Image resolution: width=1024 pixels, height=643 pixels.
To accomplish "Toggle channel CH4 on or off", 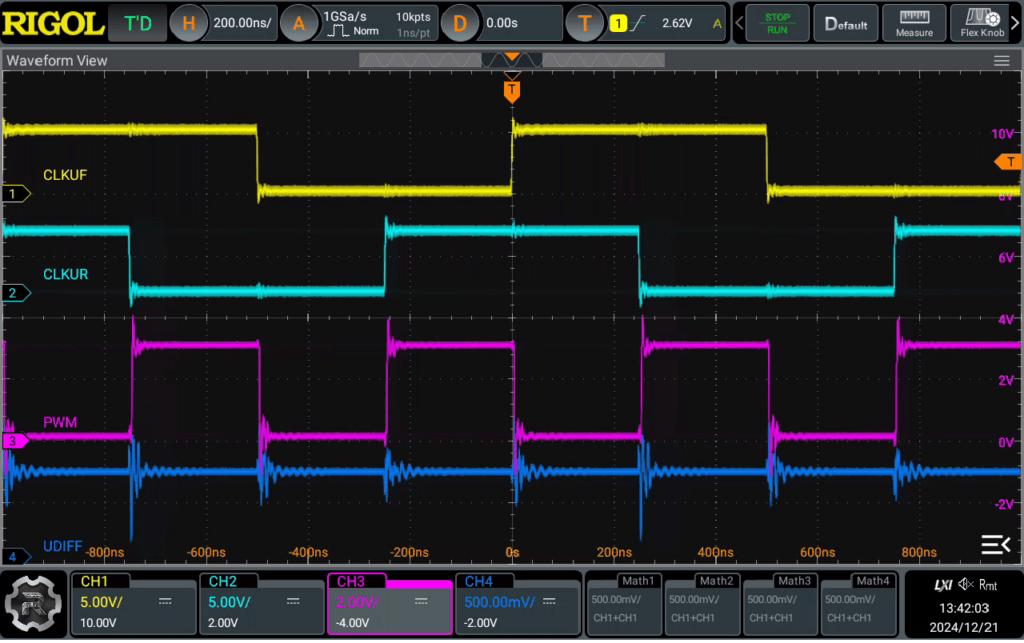I will (x=518, y=604).
